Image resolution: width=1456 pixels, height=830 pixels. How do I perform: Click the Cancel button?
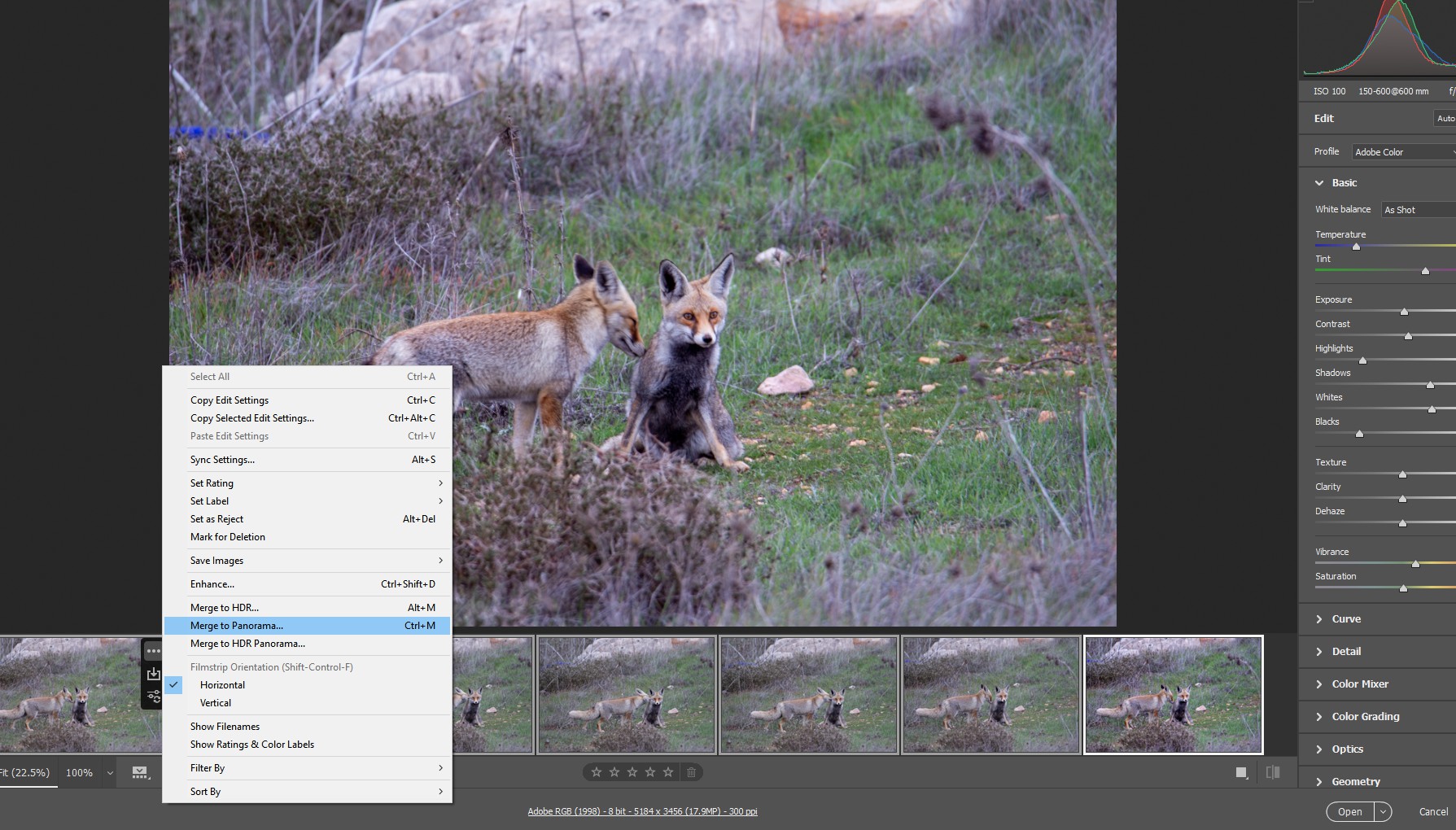(x=1433, y=812)
